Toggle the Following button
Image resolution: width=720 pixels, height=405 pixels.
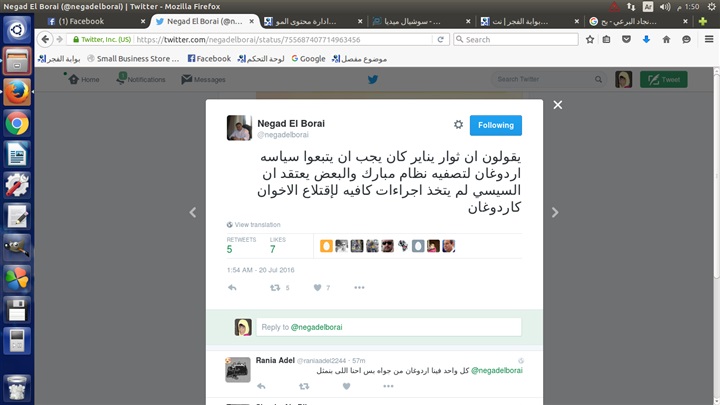click(495, 125)
